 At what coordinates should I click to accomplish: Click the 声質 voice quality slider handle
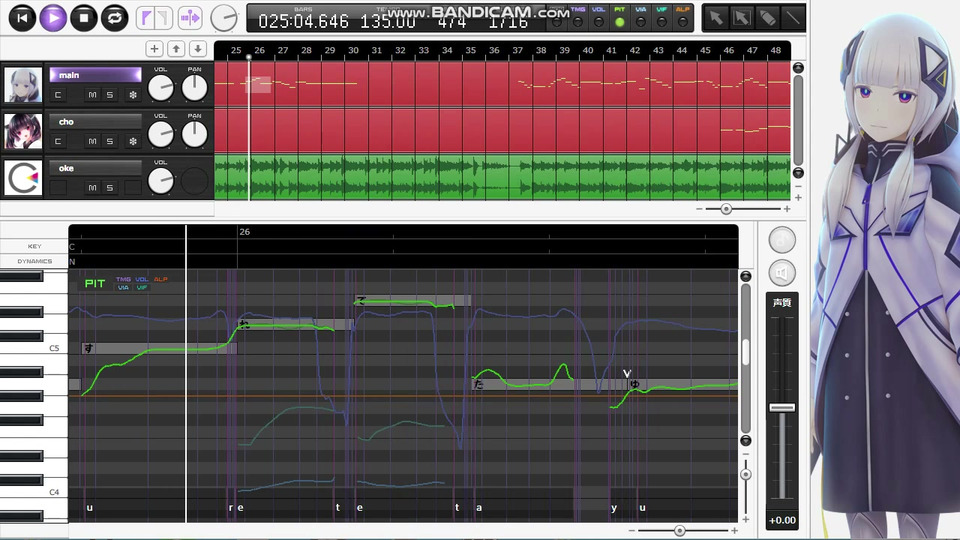(782, 408)
